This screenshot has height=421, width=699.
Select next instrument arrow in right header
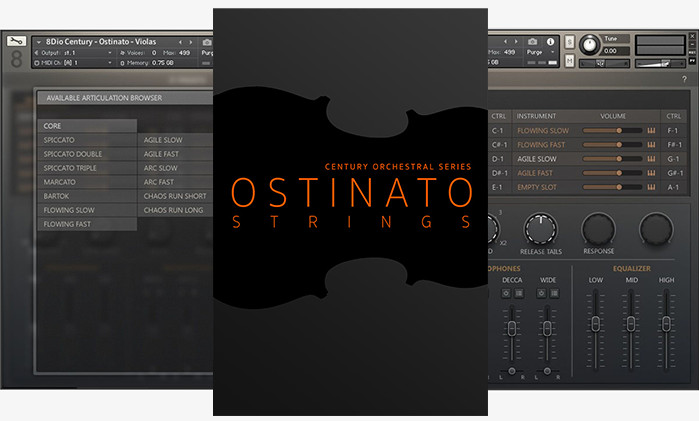click(516, 41)
